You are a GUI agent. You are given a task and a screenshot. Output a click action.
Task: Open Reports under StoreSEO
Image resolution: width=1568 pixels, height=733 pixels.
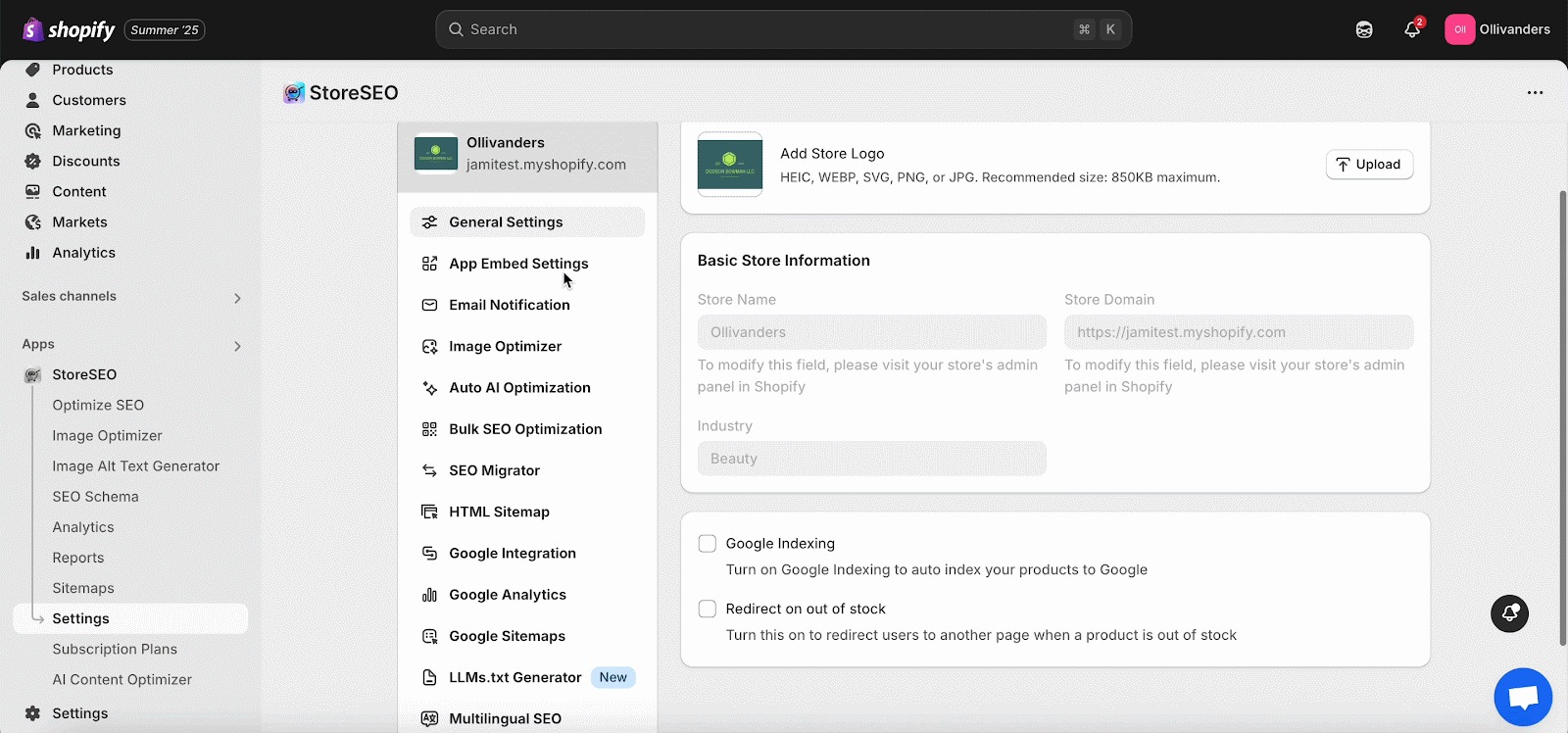77,558
